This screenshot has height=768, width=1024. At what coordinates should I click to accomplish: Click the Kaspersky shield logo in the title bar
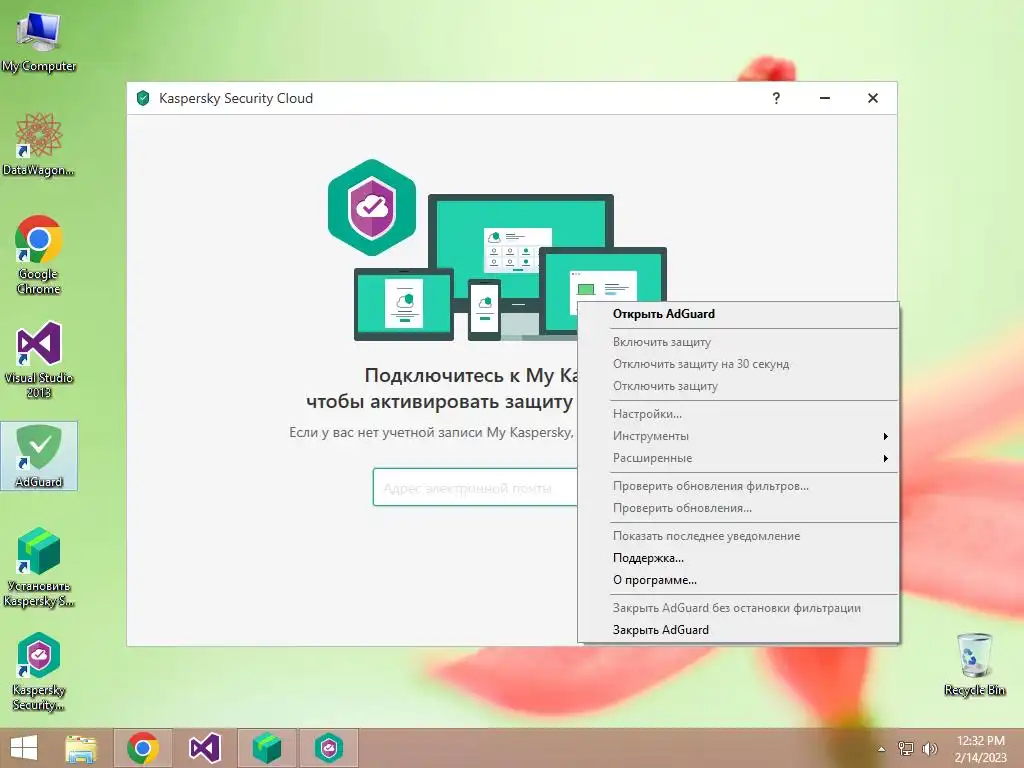(143, 98)
